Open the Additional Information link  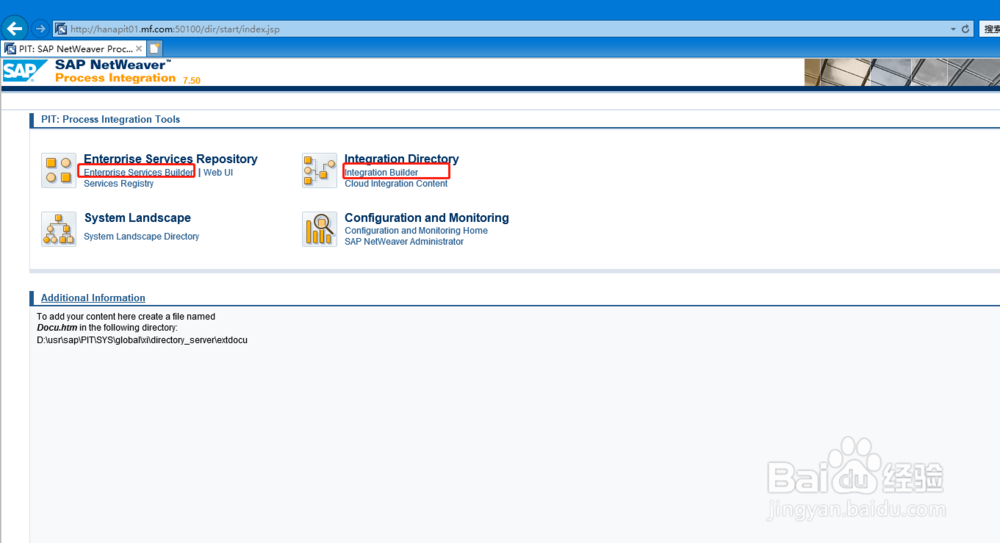coord(93,298)
